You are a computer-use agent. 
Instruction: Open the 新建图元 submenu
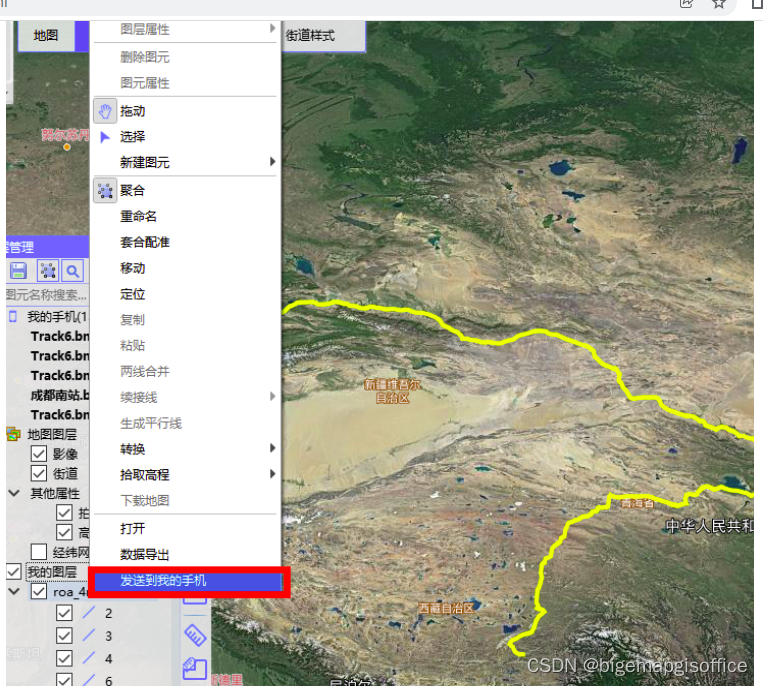coord(185,162)
